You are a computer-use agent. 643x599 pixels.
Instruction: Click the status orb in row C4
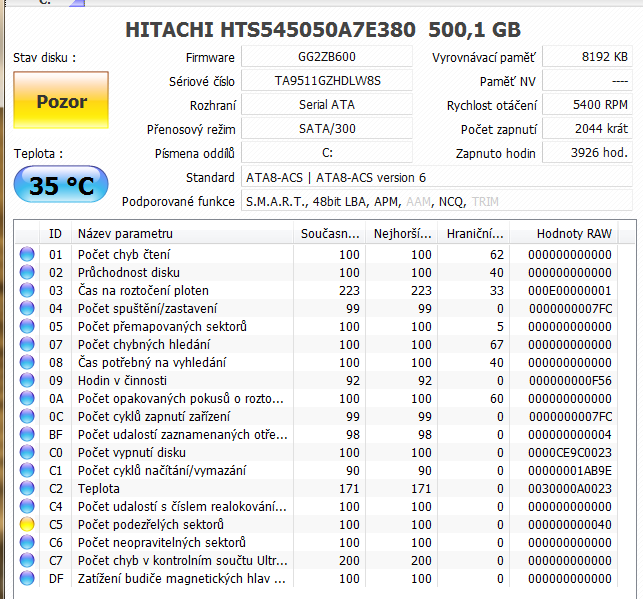[27, 507]
